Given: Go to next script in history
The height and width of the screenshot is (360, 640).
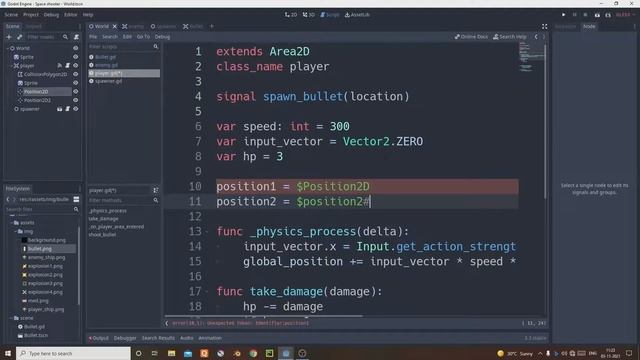Looking at the screenshot, I should [544, 37].
